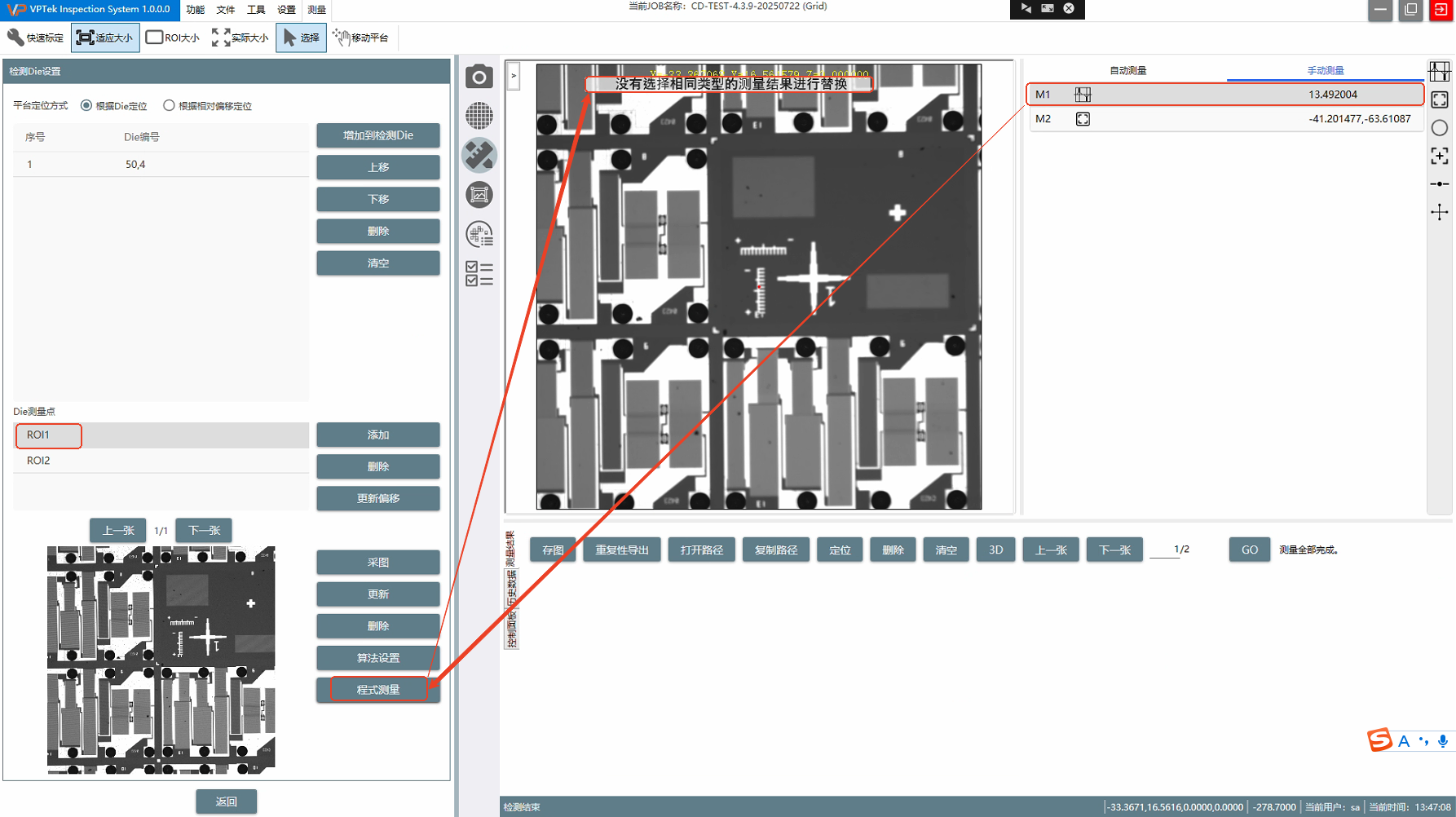Select the 根据相对偏移定位 radio option

[169, 106]
